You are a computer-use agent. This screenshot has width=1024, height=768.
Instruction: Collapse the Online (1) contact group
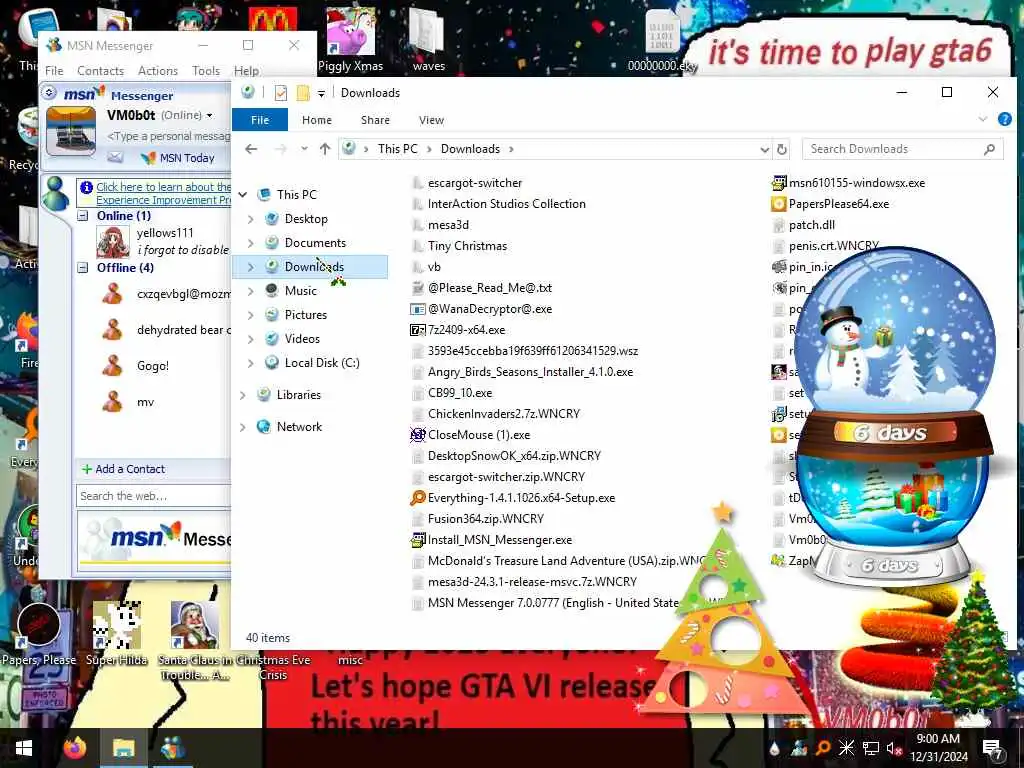[83, 216]
